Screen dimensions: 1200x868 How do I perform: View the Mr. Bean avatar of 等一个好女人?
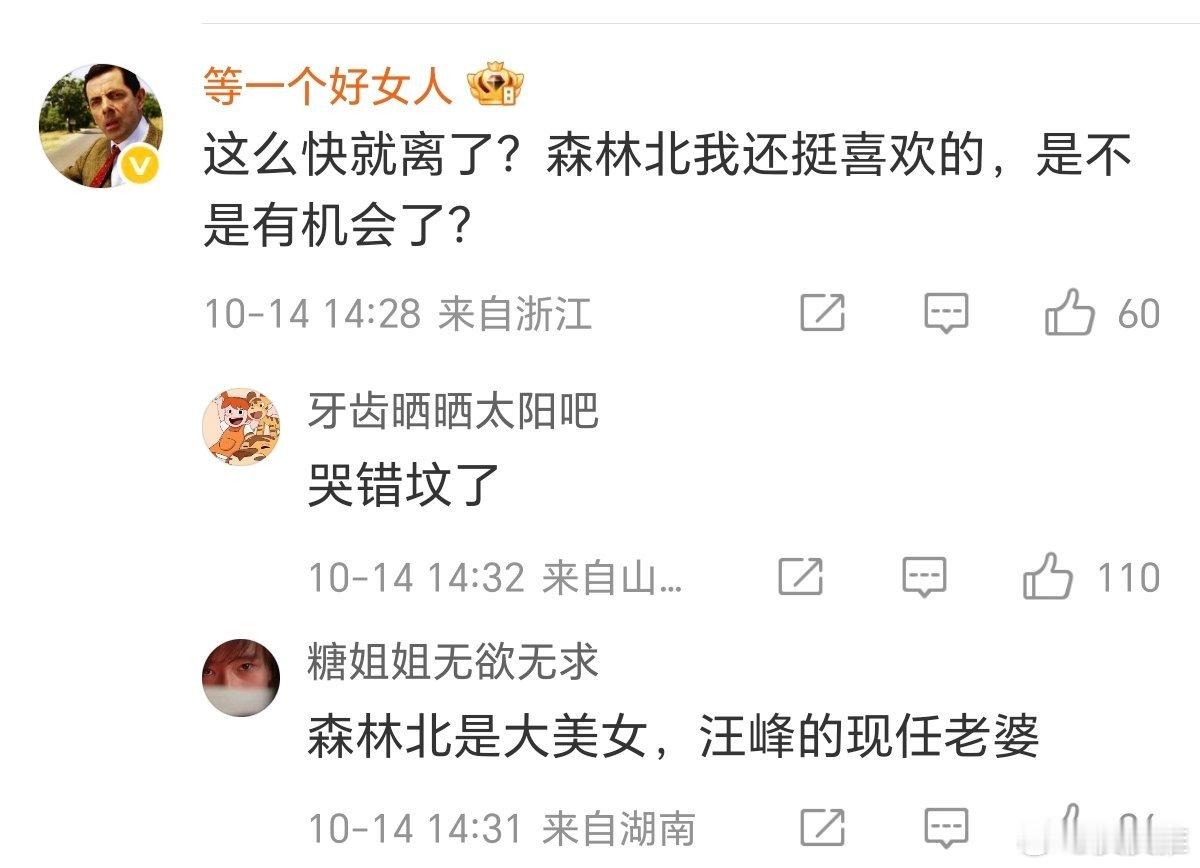(101, 125)
